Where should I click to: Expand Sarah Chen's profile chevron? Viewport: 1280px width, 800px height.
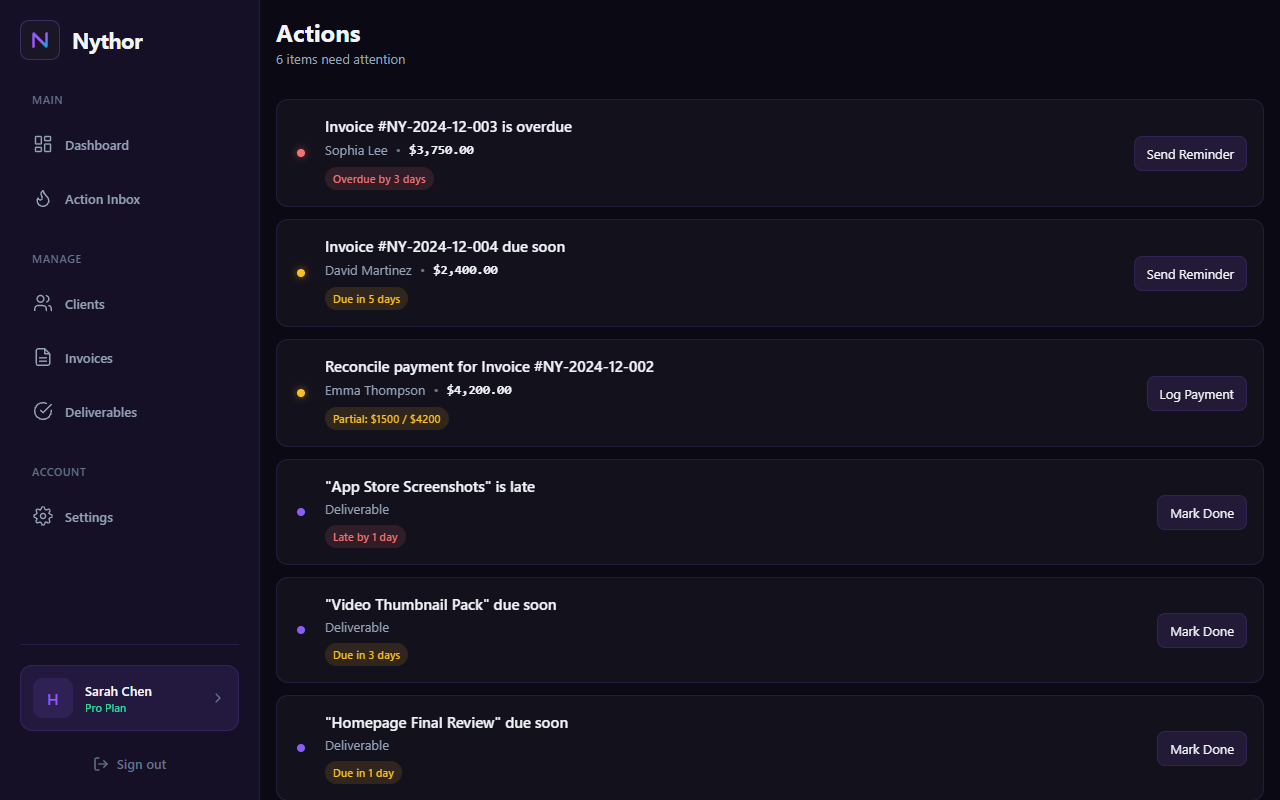218,697
